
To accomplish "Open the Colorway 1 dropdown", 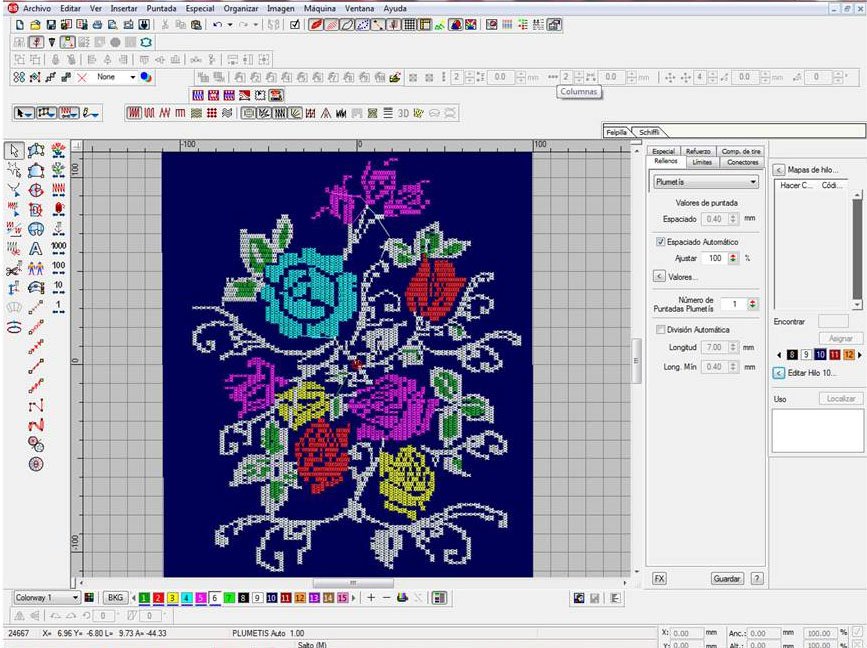I will tap(46, 598).
